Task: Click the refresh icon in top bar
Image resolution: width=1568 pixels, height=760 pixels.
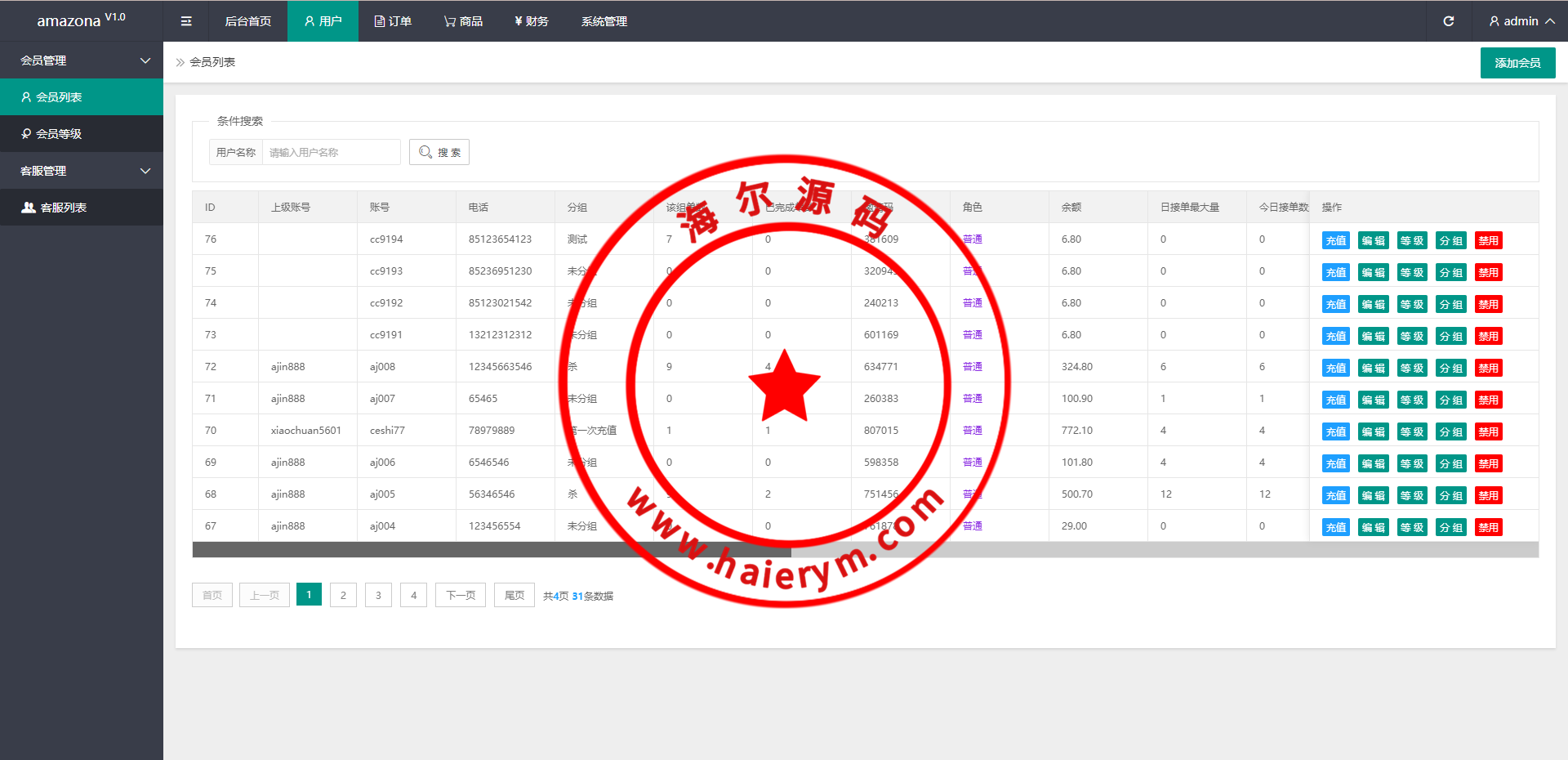Action: pos(1448,21)
